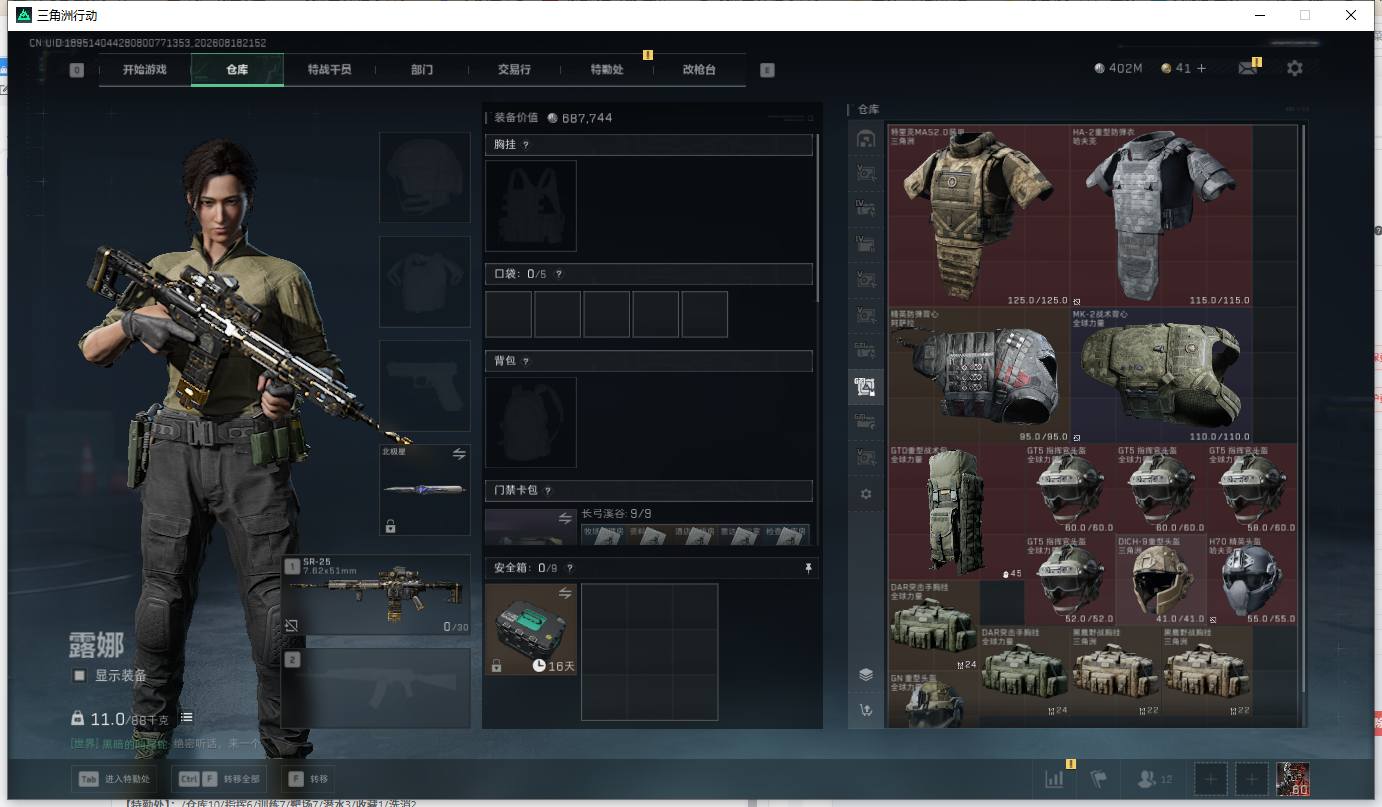Select the GT5 helmet with 58.0/60.0 durability
1382x807 pixels.
click(x=1252, y=489)
